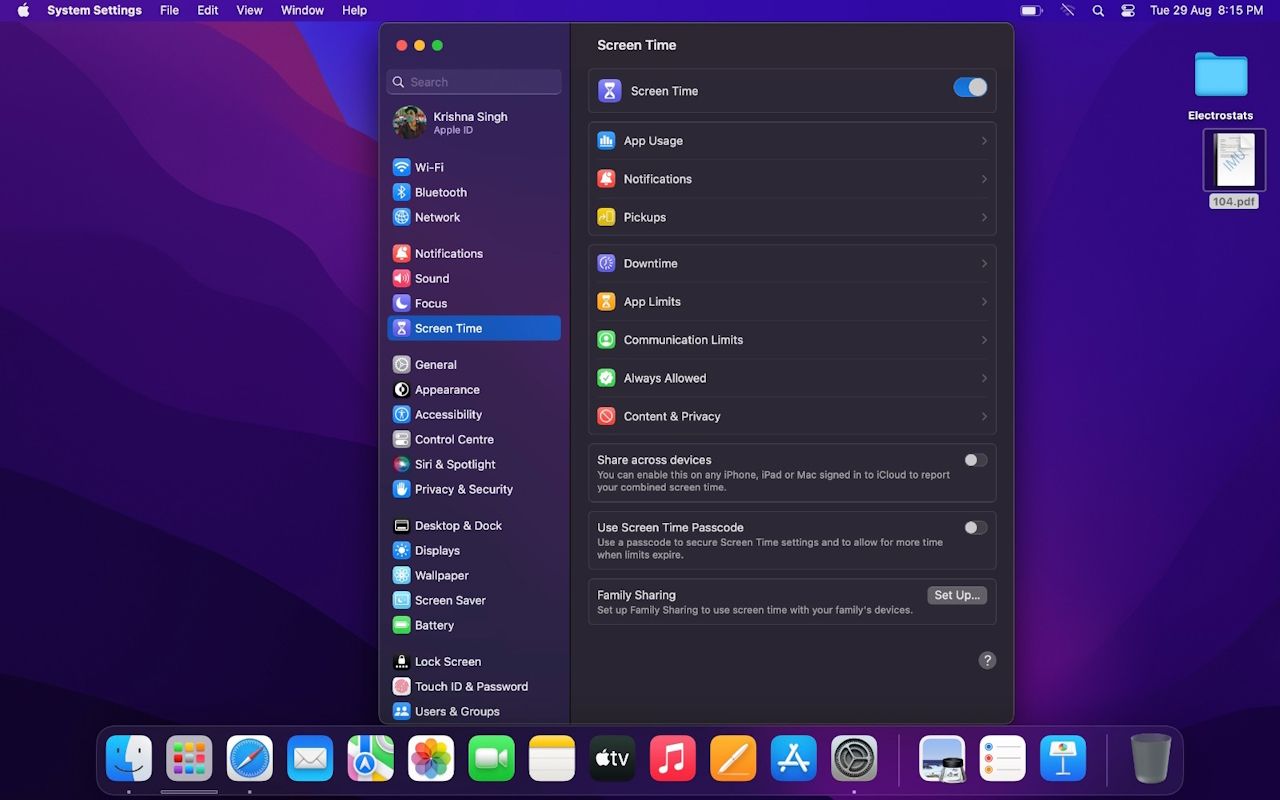Click the Wi-Fi icon in sidebar
Screen dimensions: 1280x800
(401, 167)
